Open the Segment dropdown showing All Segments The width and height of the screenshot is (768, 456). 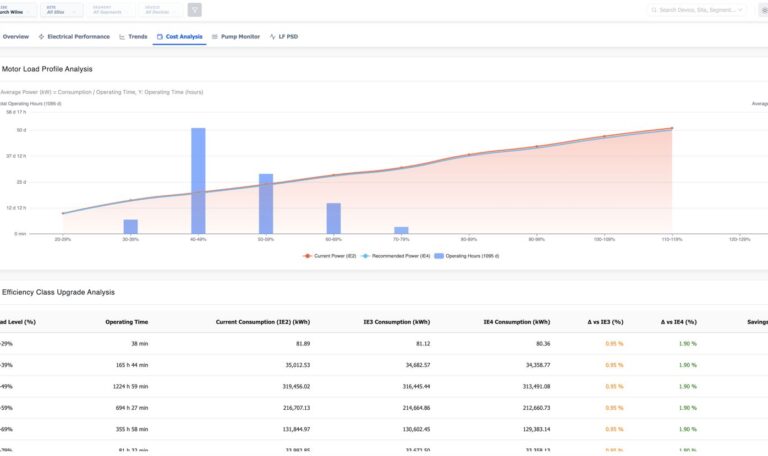111,10
